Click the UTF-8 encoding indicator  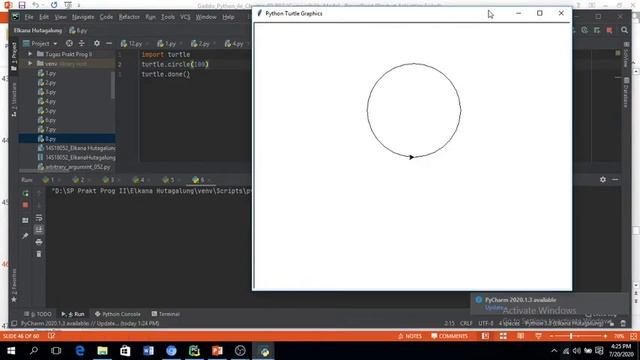(486, 323)
